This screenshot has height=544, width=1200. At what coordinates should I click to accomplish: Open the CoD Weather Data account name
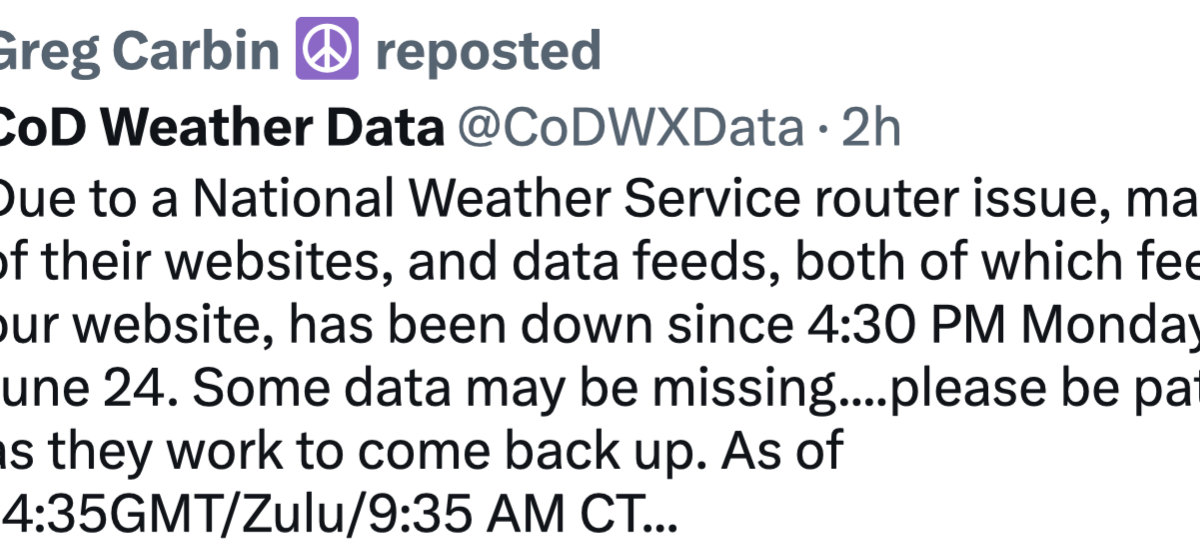click(221, 129)
